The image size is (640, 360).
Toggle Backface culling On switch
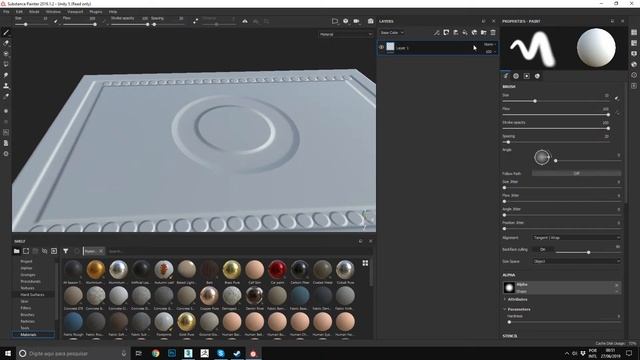click(x=542, y=249)
